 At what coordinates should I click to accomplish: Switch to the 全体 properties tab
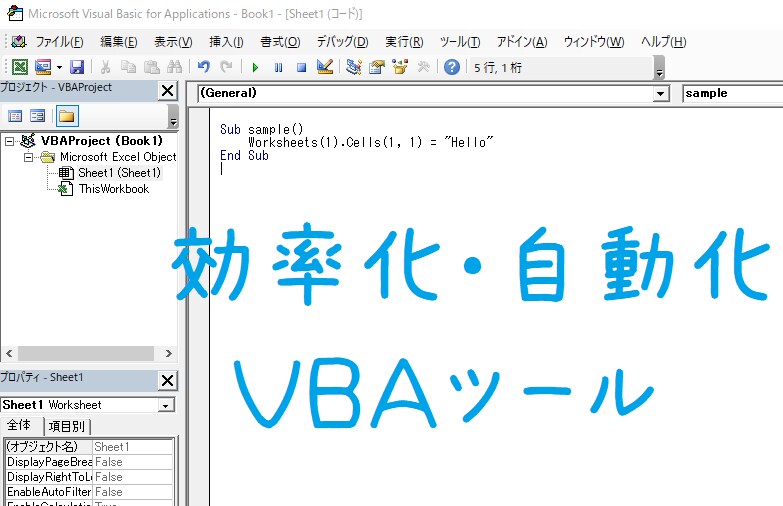[x=18, y=426]
